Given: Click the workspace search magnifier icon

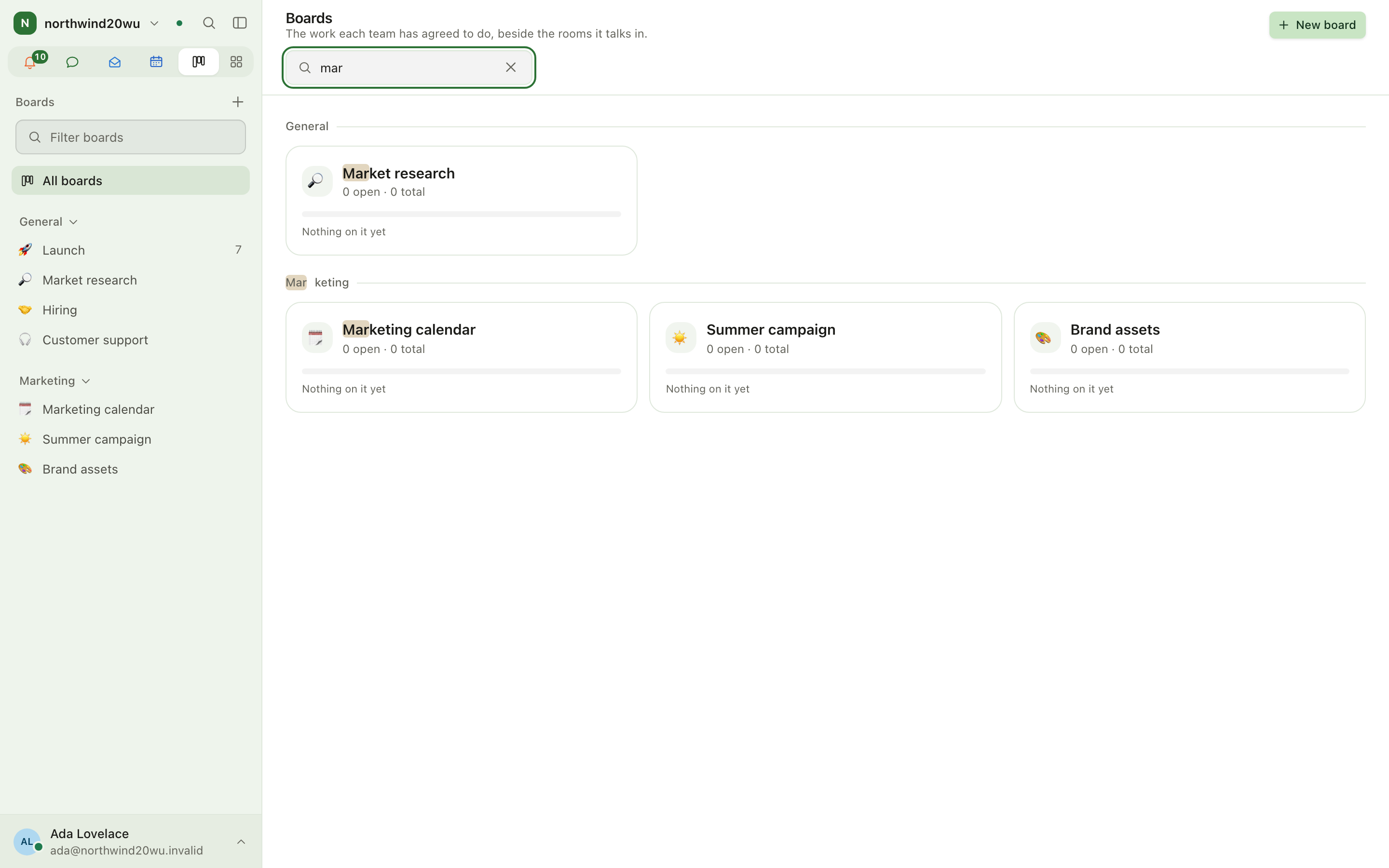Looking at the screenshot, I should coord(209,23).
